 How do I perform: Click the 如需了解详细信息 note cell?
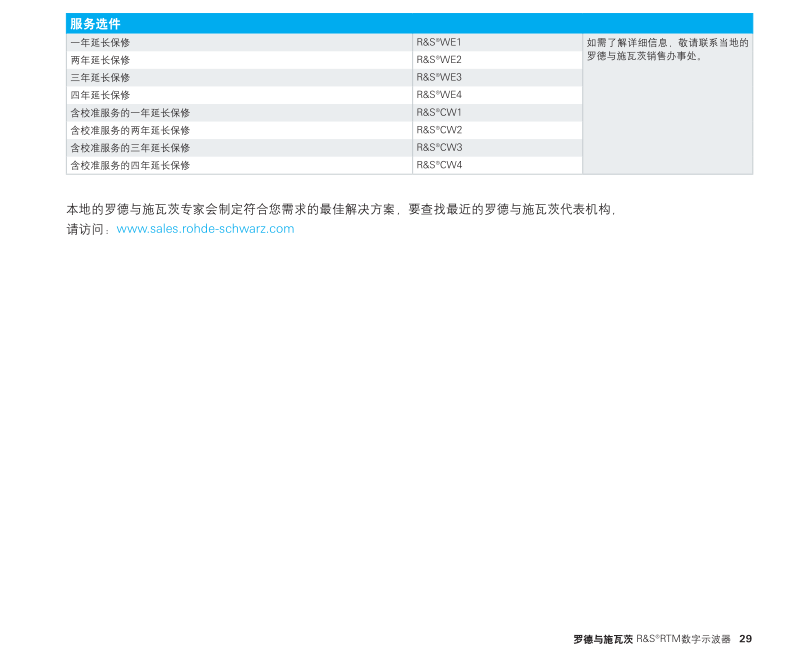coord(667,104)
